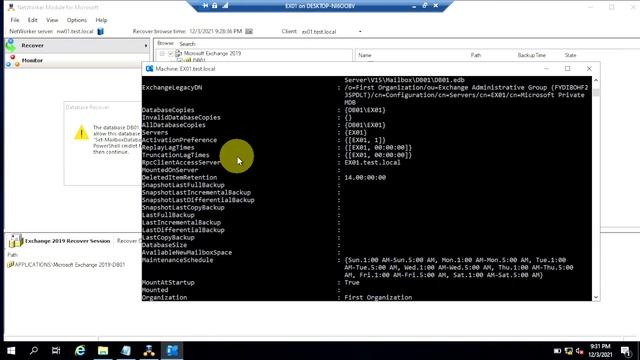The width and height of the screenshot is (640, 360).
Task: Click the signal strength icon on connection bar
Action: click(225, 6)
